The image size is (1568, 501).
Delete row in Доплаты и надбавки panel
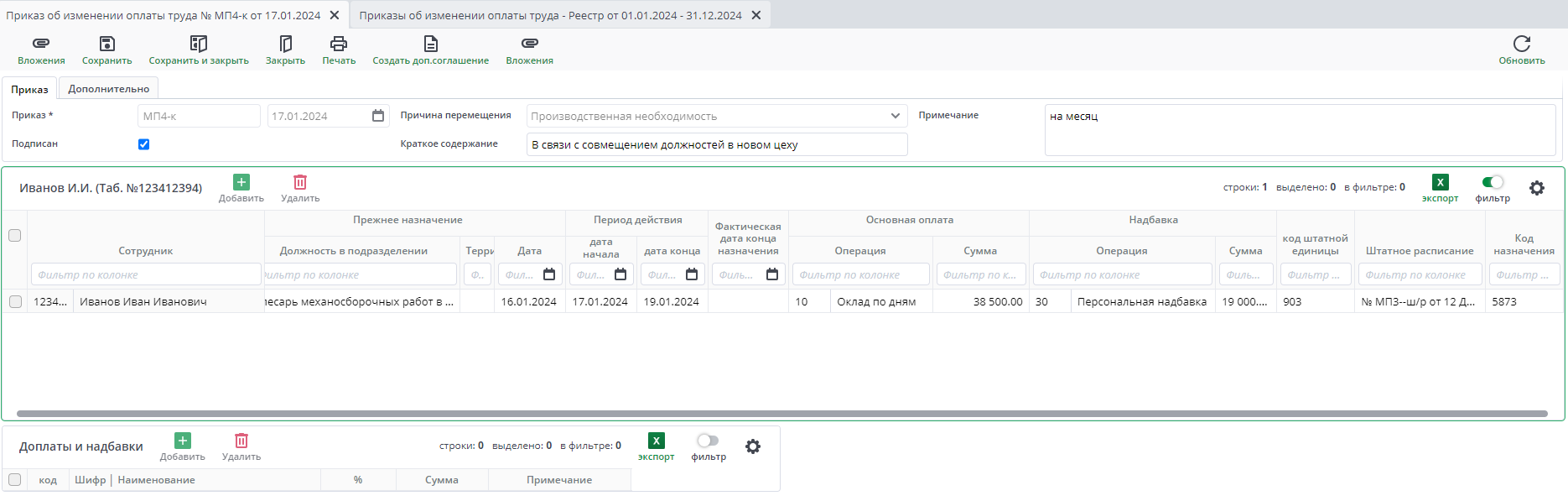241,441
